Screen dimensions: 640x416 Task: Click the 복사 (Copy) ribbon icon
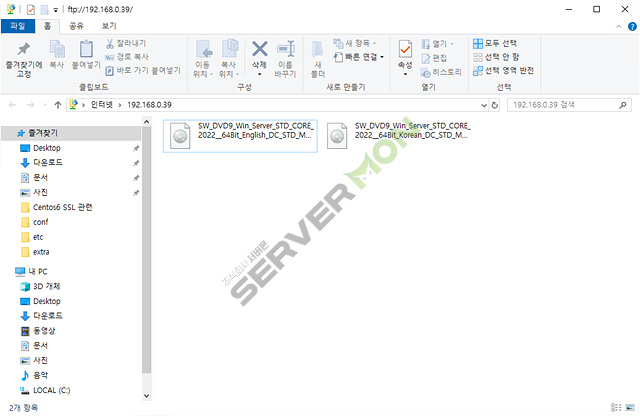click(57, 54)
